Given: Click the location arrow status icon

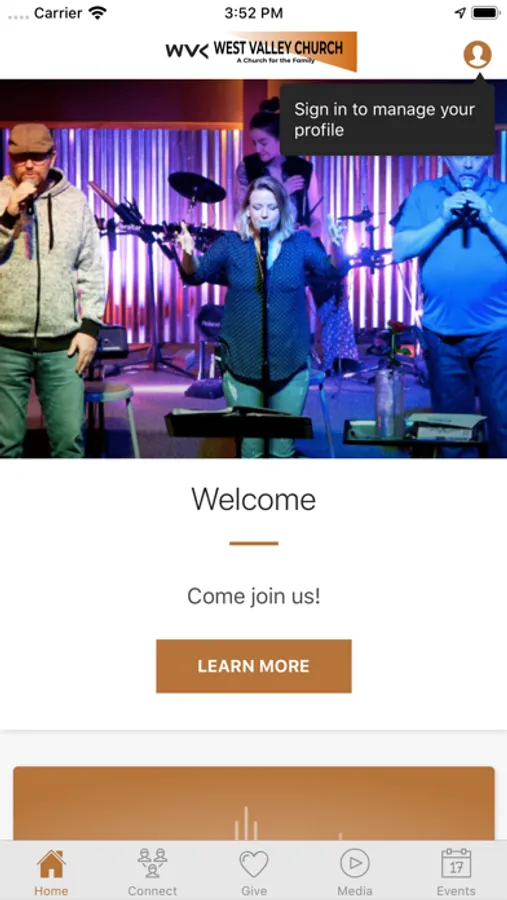Looking at the screenshot, I should click(460, 13).
